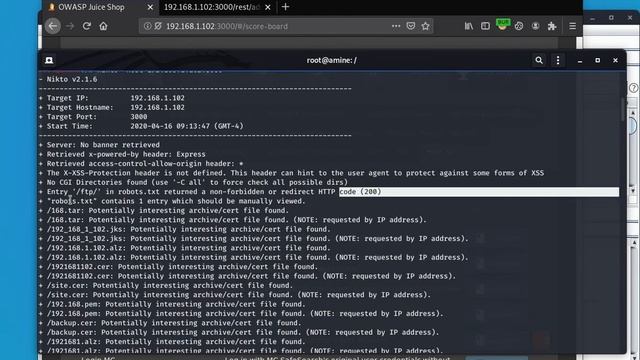Click 'Retrieved access-control-allow-origin header' line
Viewport: 640px width, 360px height.
[141, 164]
